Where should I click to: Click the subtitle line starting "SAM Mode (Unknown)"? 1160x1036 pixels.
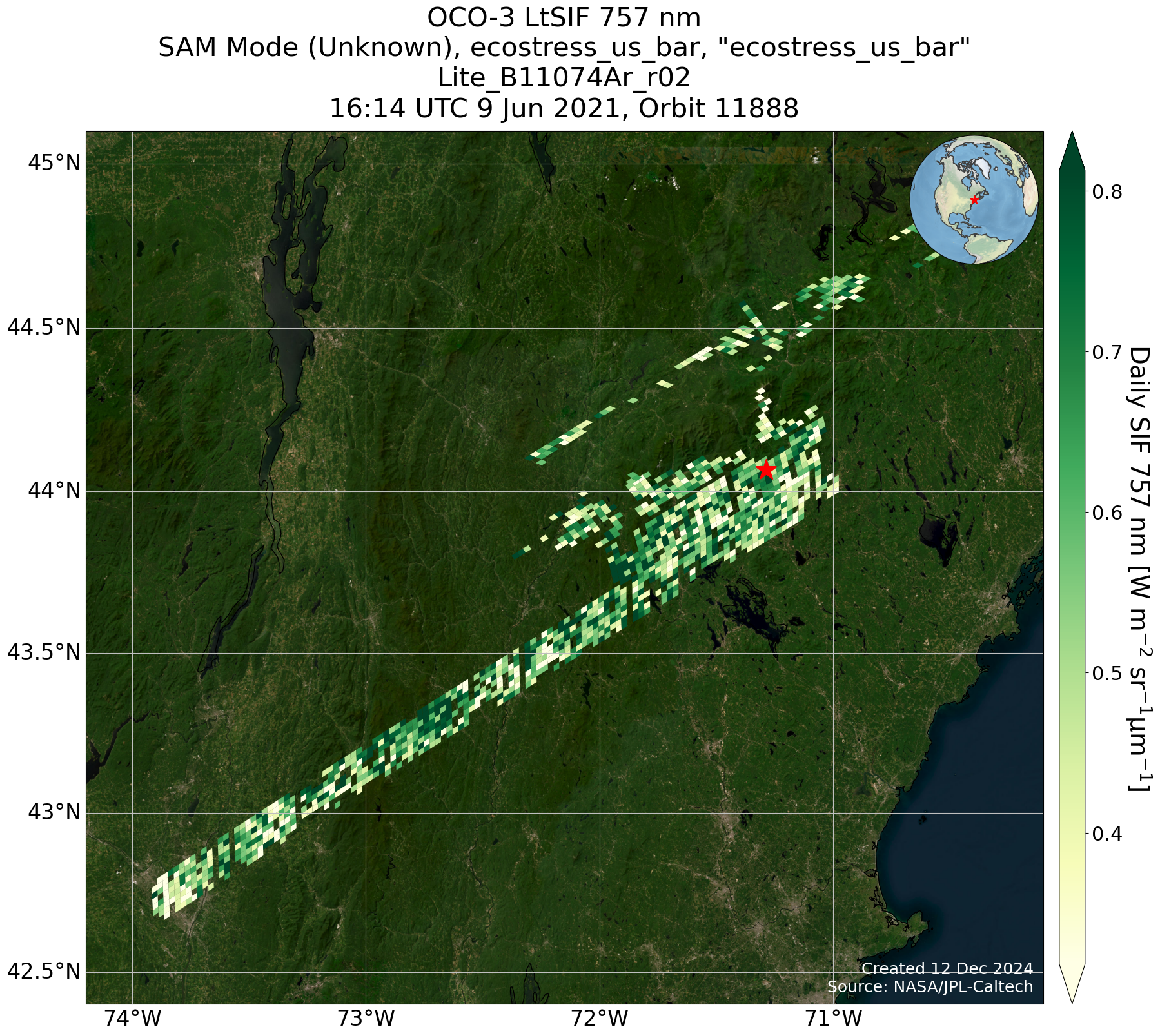564,48
